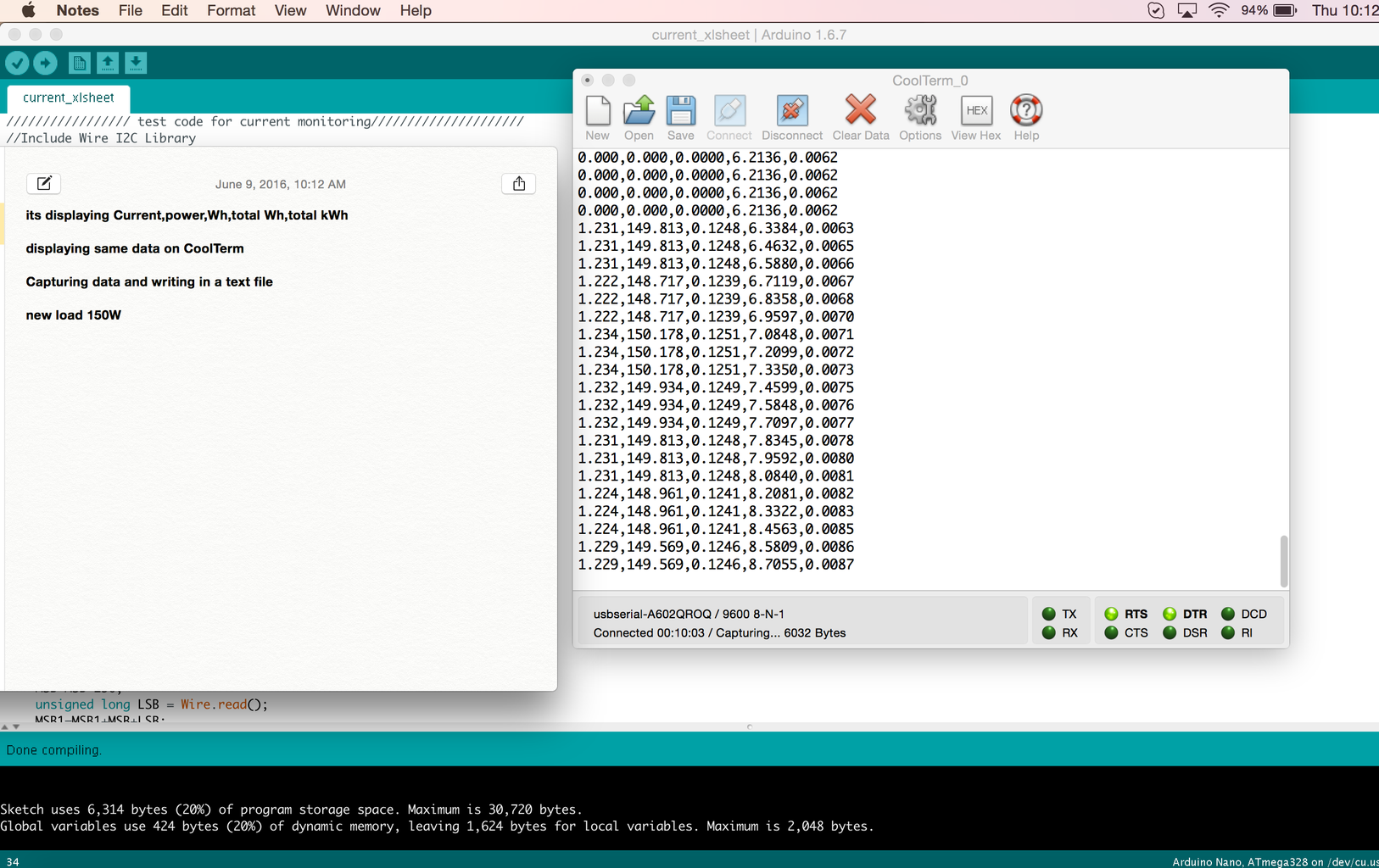
Task: Click the DCD indicator light in CoolTerm
Action: click(x=1228, y=614)
